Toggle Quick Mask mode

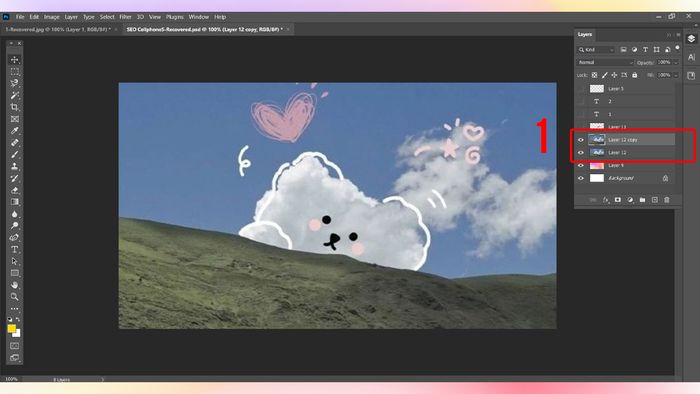(15, 346)
